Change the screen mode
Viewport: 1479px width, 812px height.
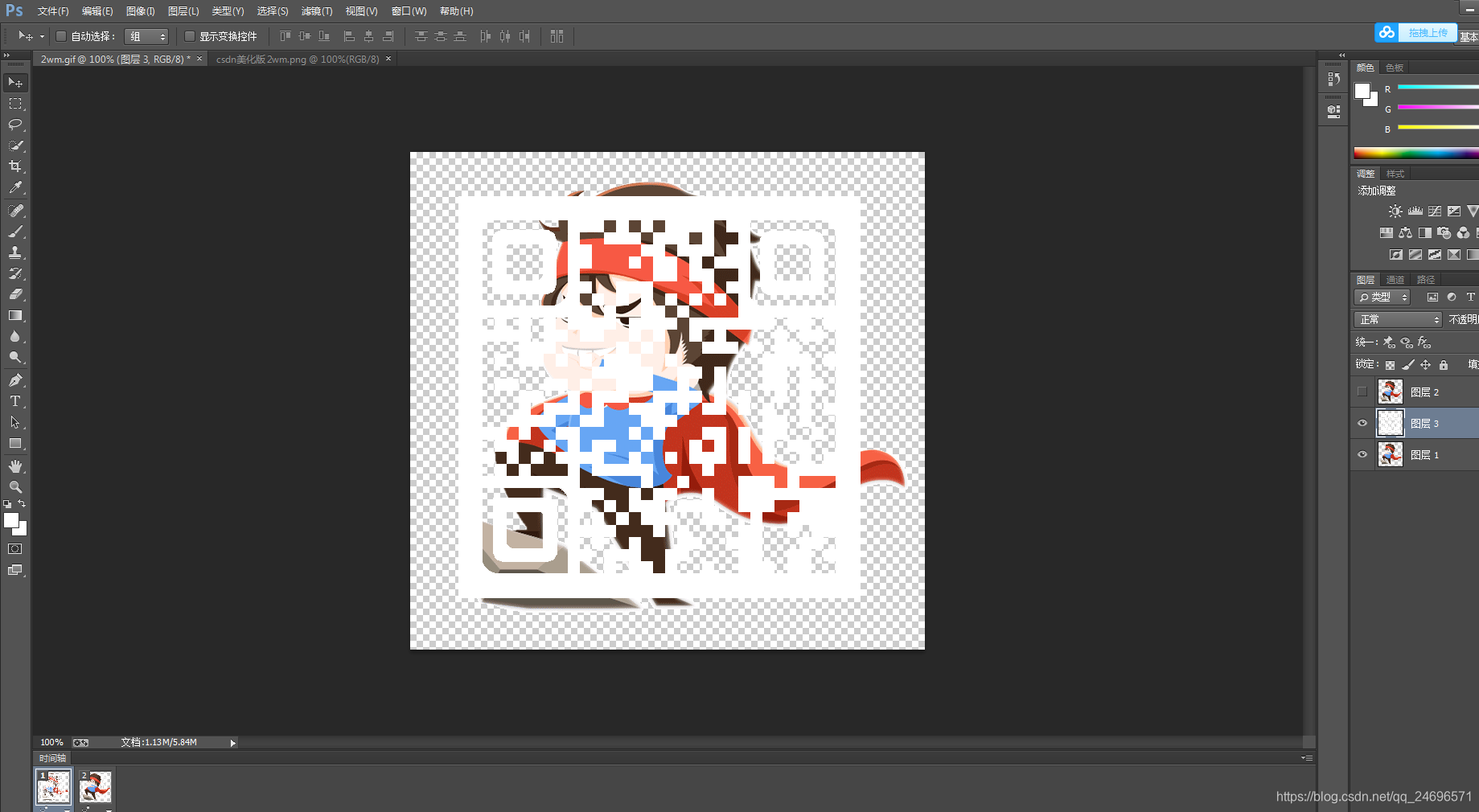coord(15,570)
